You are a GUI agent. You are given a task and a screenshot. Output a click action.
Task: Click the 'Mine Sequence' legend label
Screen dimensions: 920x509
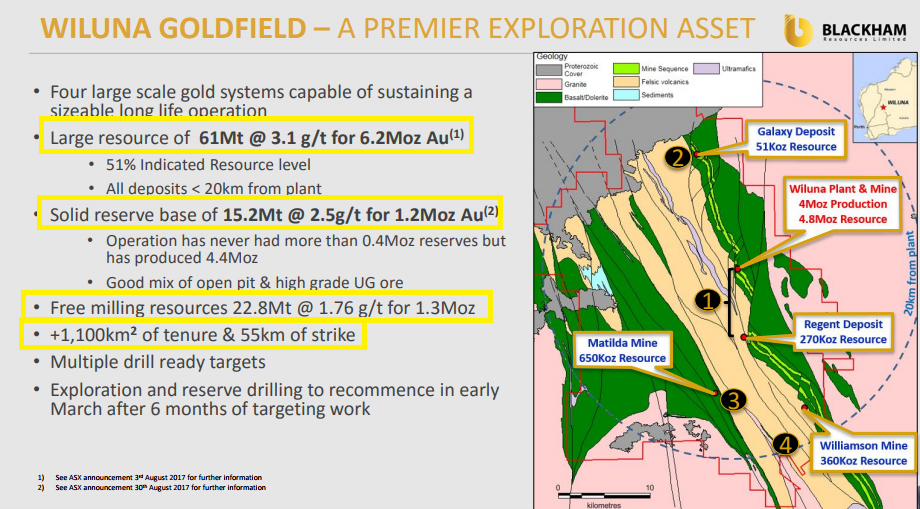tap(665, 69)
